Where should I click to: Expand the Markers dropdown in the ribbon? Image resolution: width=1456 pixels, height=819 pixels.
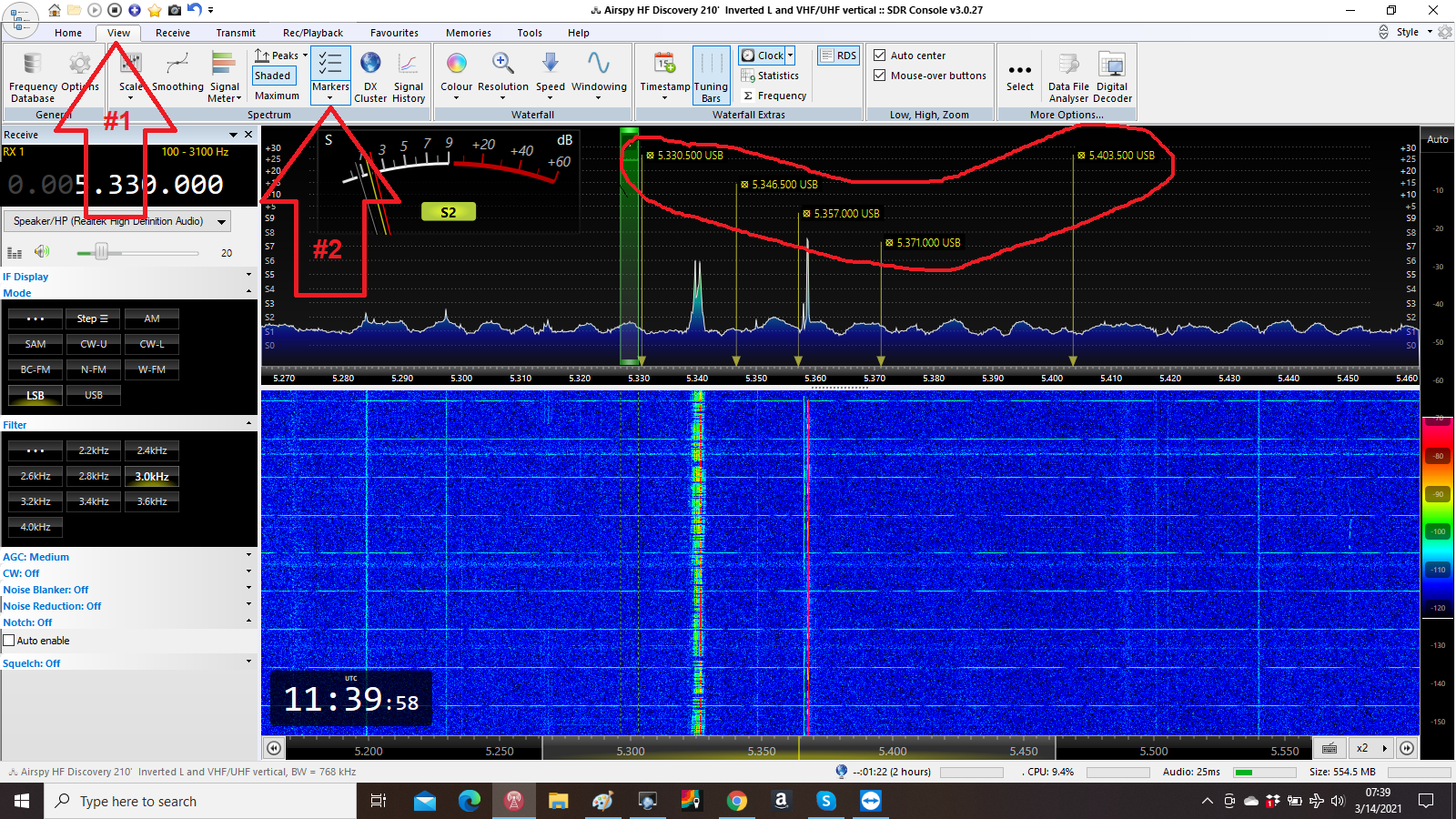(330, 98)
